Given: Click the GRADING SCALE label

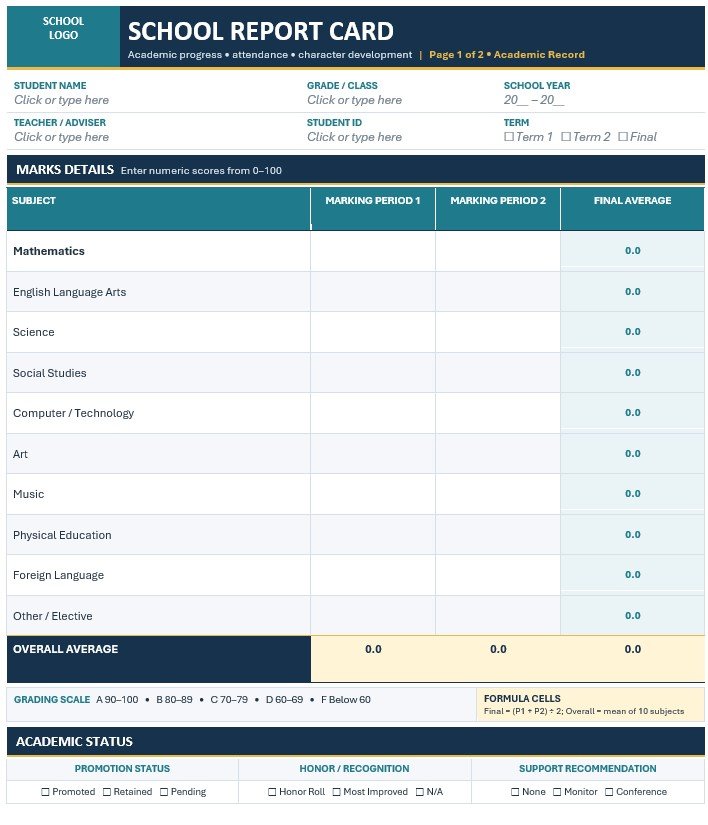Looking at the screenshot, I should tap(52, 700).
